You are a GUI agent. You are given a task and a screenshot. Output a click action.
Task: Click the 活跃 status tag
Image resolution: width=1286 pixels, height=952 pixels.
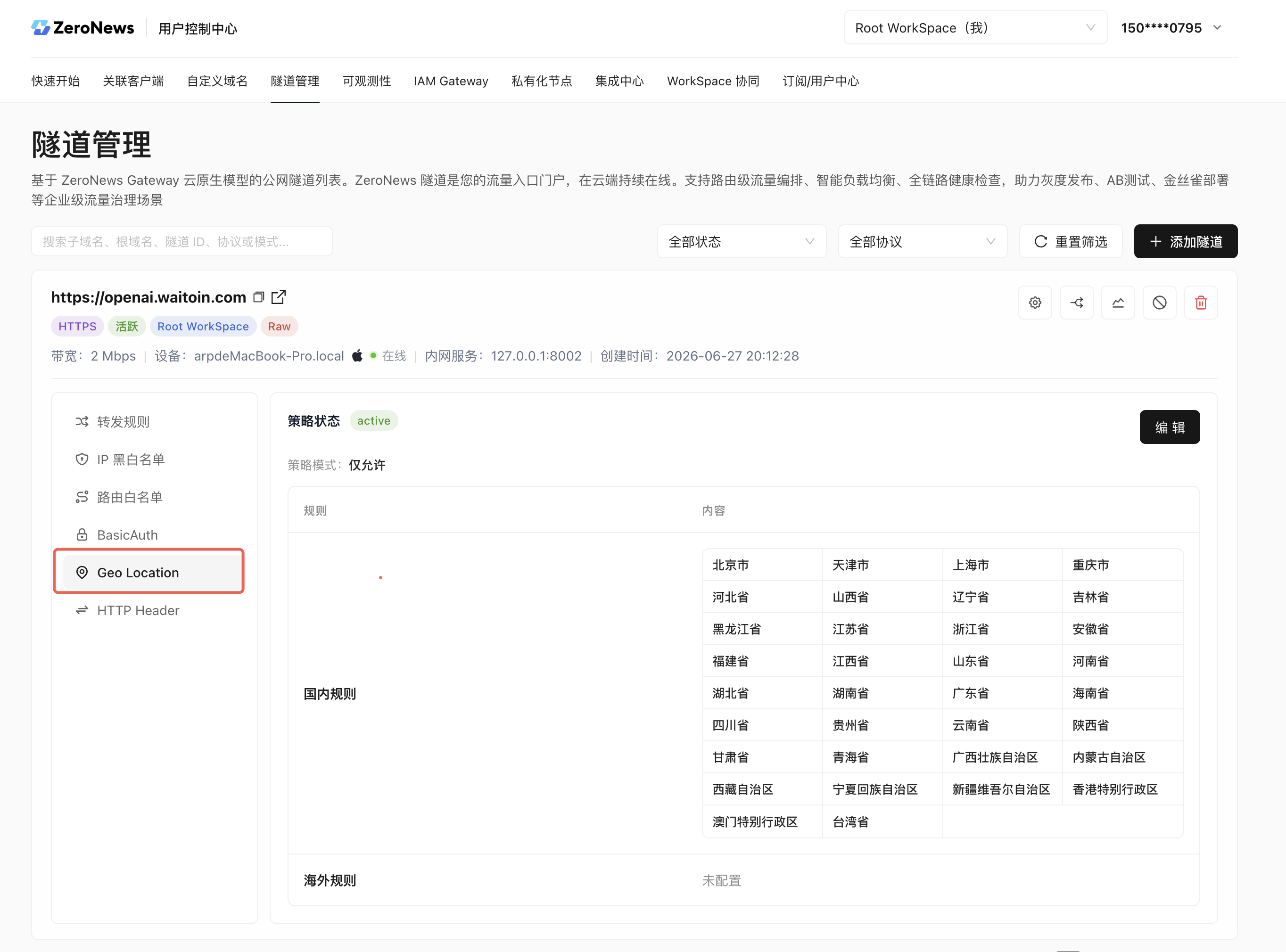pos(127,326)
